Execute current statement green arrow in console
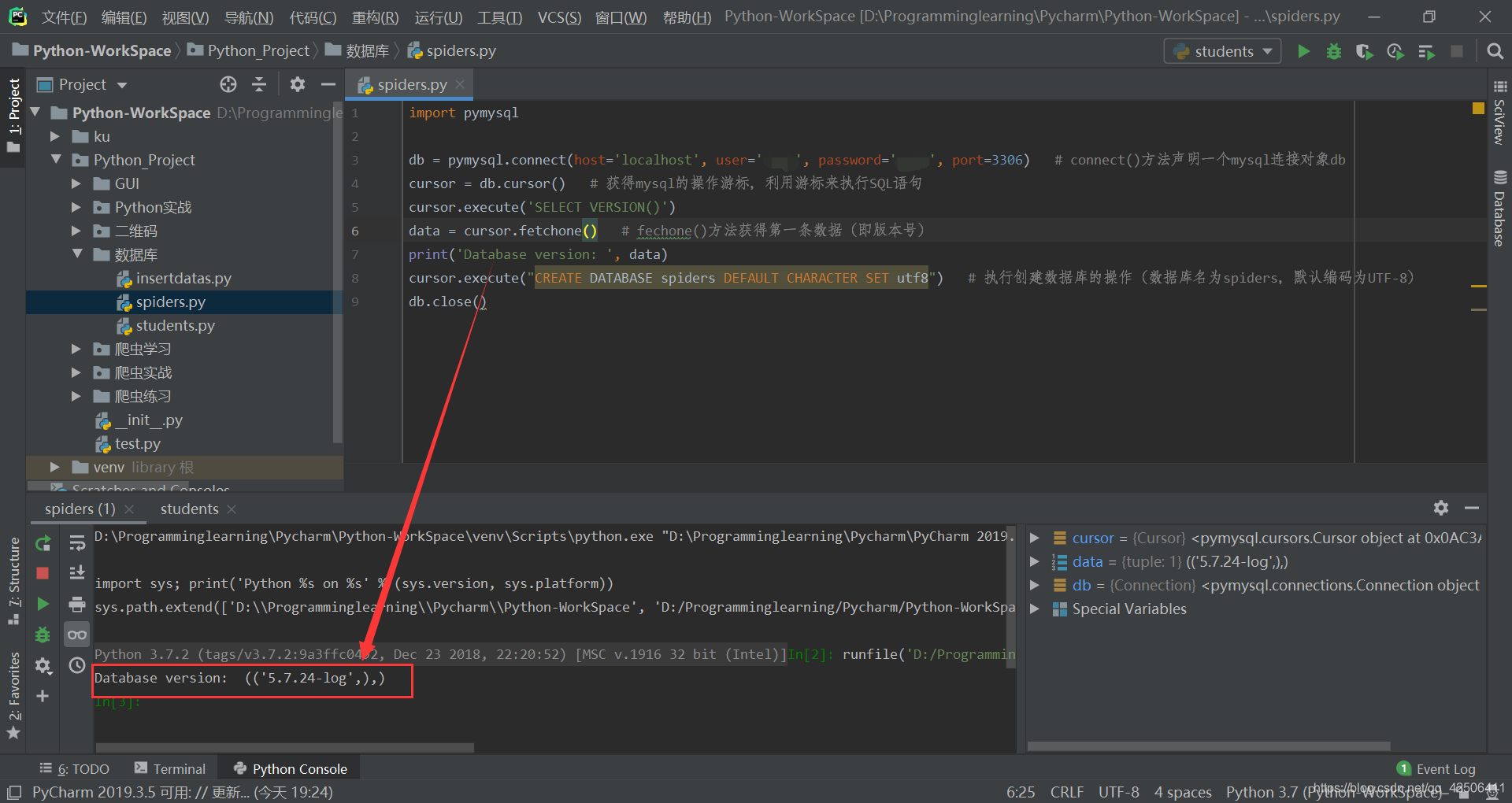The width and height of the screenshot is (1512, 803). pyautogui.click(x=43, y=604)
